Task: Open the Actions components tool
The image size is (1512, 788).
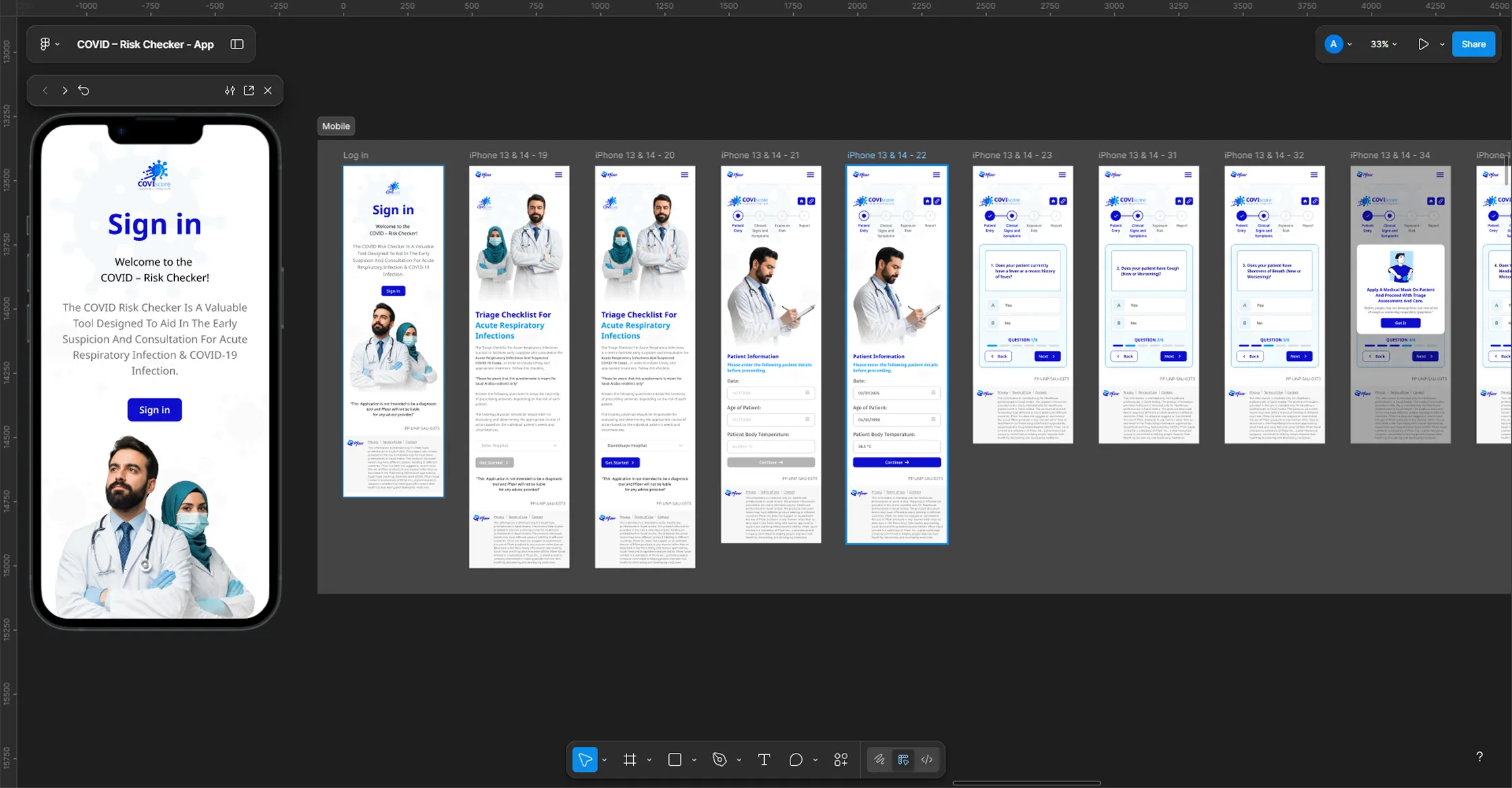Action: point(841,760)
